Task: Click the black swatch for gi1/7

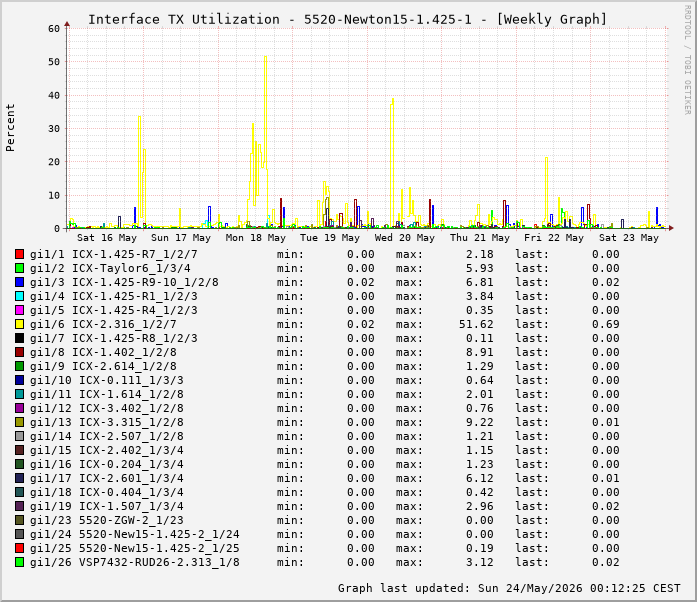Action: (19, 338)
